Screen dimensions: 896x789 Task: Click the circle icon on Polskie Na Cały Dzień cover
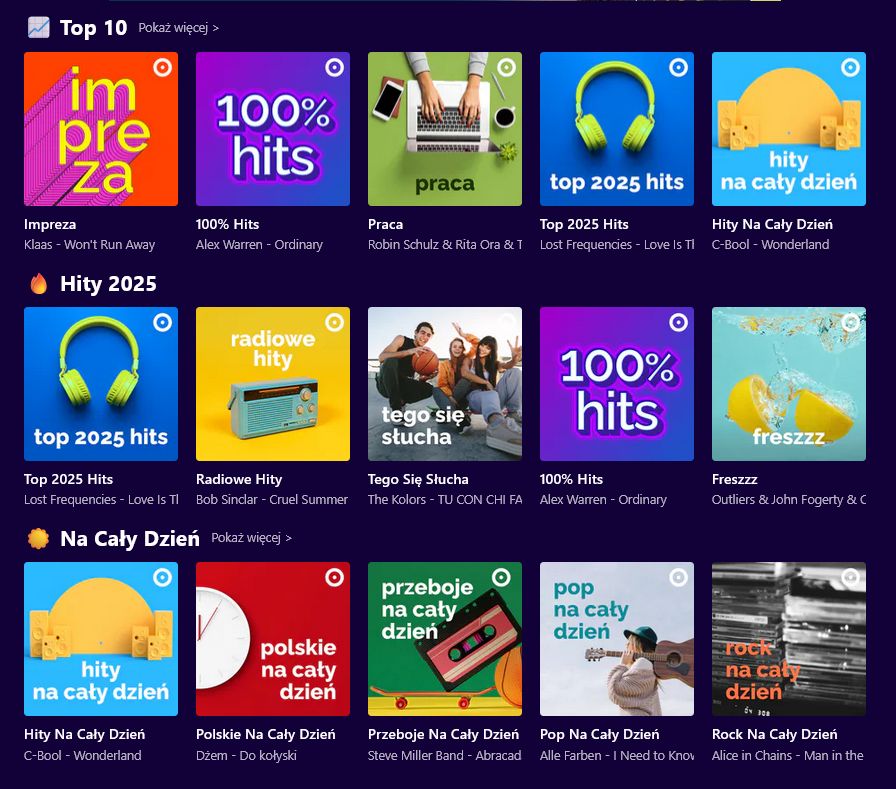[335, 577]
